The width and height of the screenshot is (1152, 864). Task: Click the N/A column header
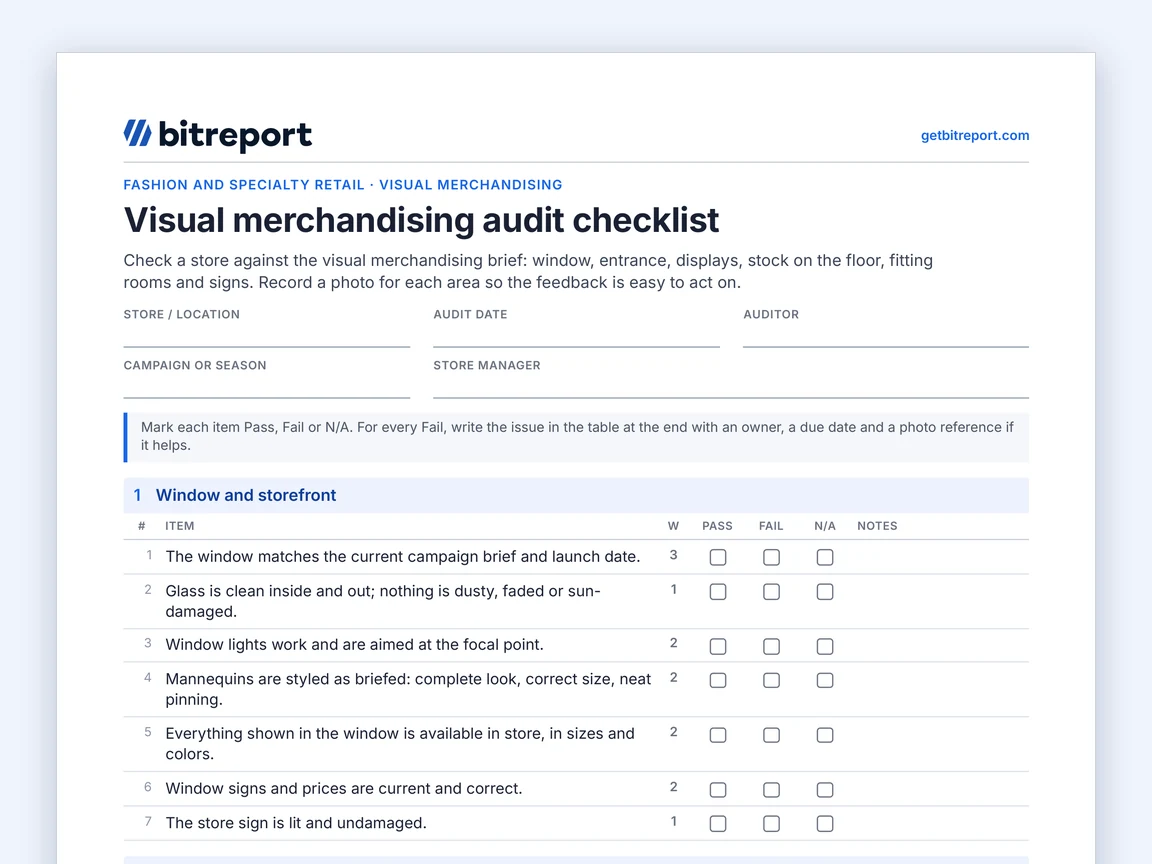coord(824,526)
